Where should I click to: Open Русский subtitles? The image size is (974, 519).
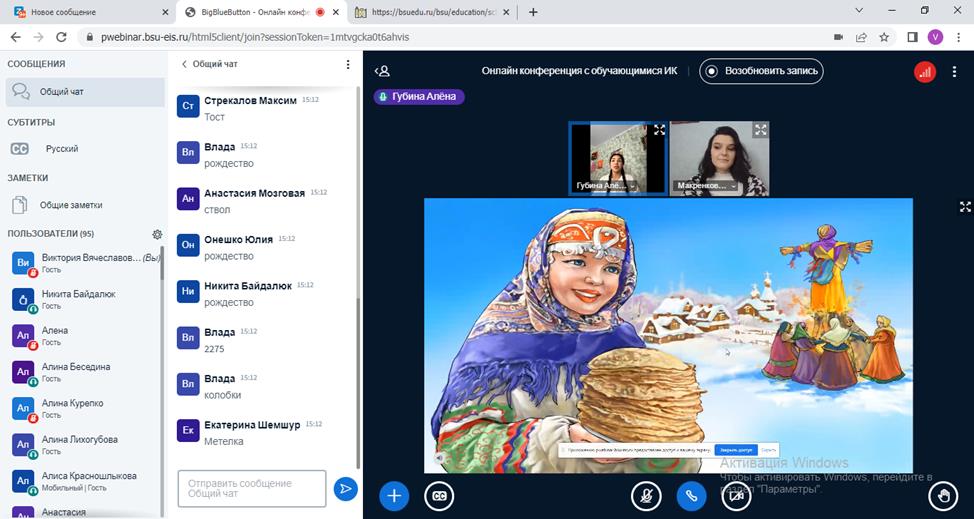(x=86, y=149)
